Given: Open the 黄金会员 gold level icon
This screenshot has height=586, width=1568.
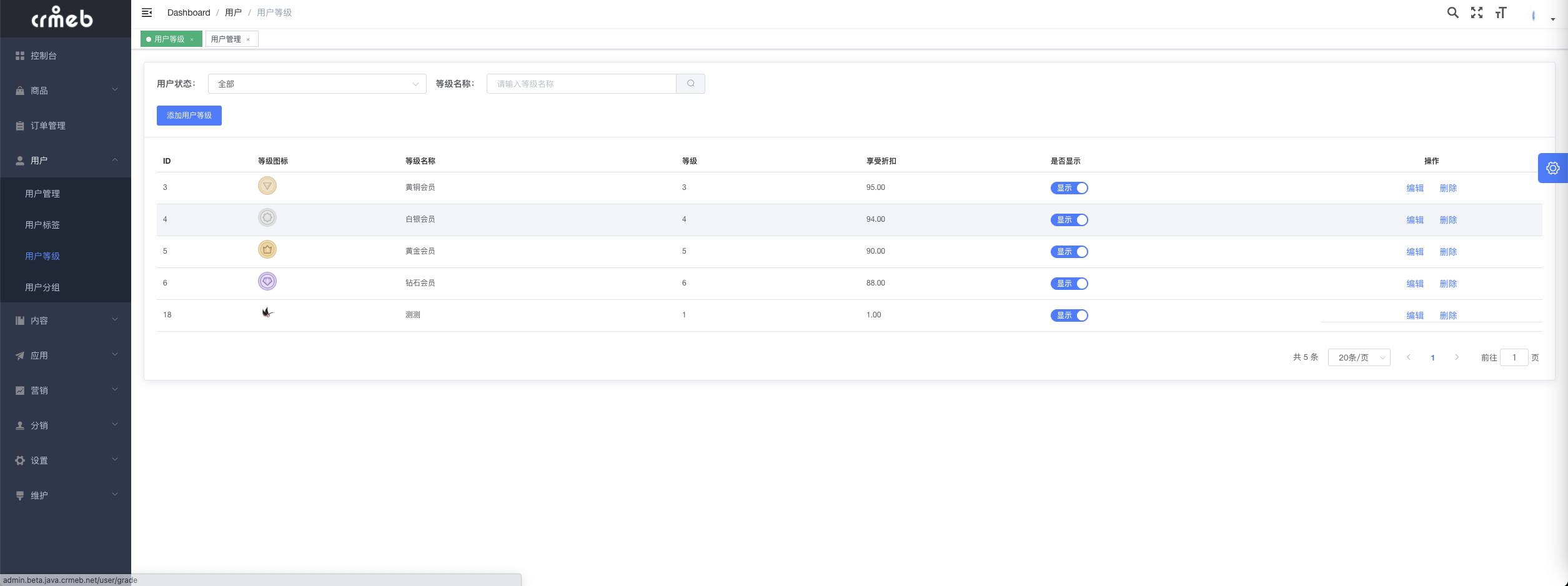Looking at the screenshot, I should coord(267,249).
